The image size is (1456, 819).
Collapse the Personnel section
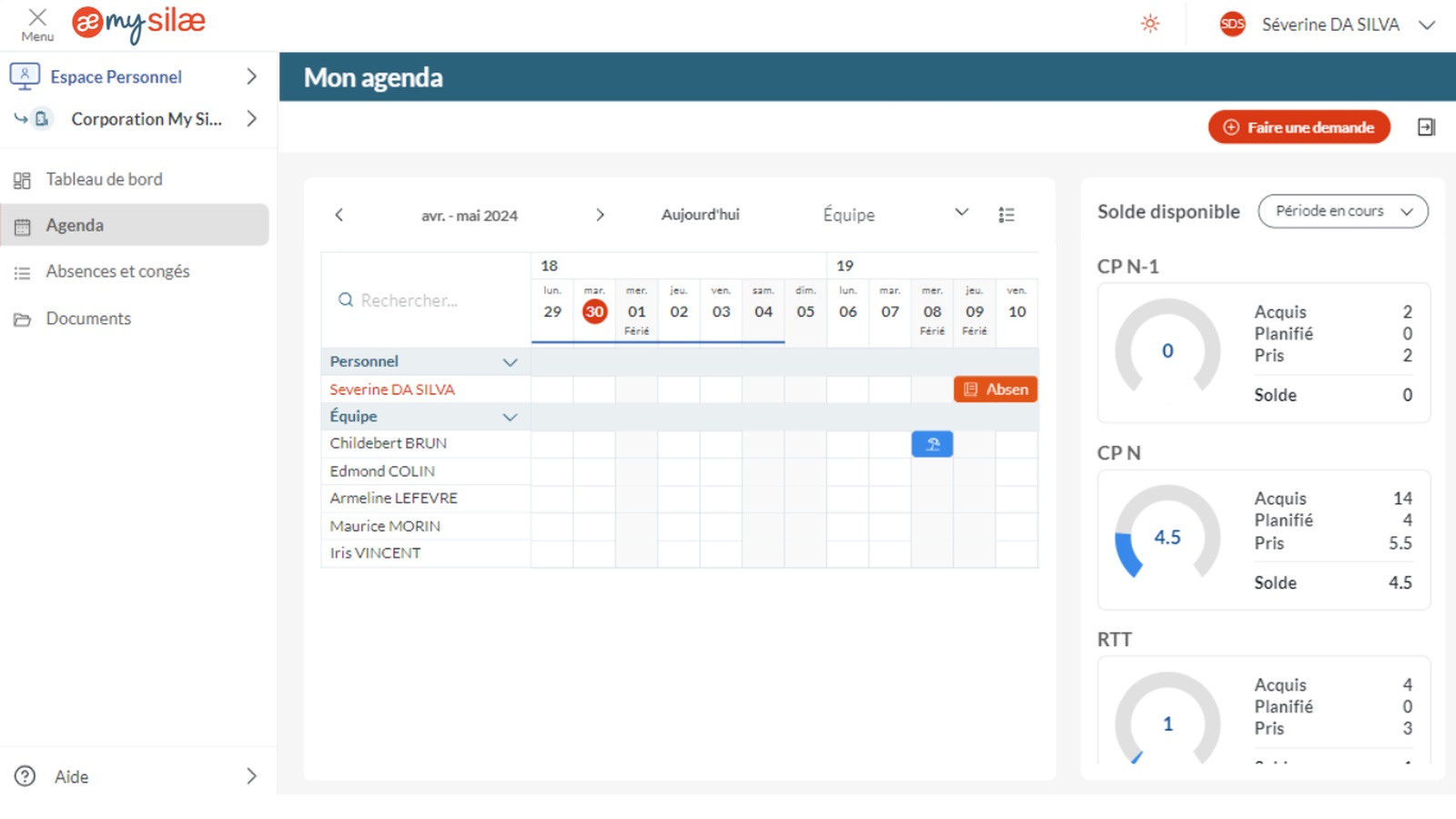(x=510, y=362)
